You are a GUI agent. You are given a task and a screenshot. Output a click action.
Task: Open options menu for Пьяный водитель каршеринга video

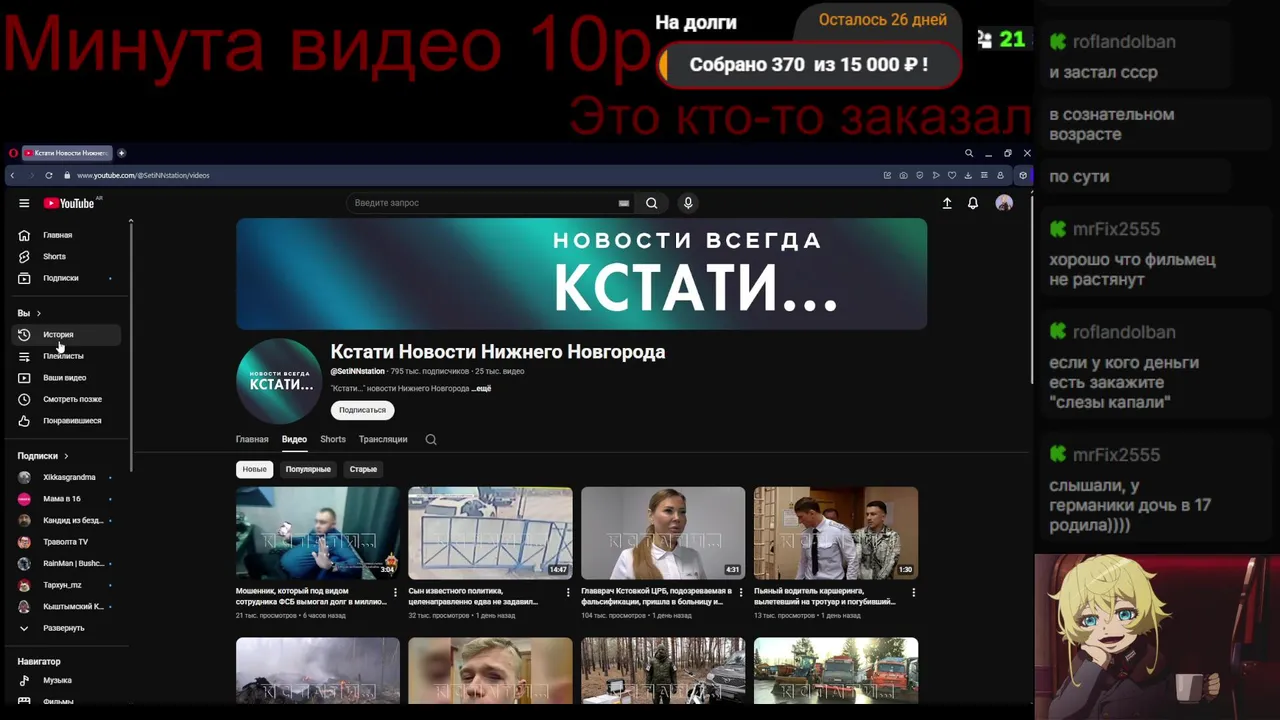913,592
